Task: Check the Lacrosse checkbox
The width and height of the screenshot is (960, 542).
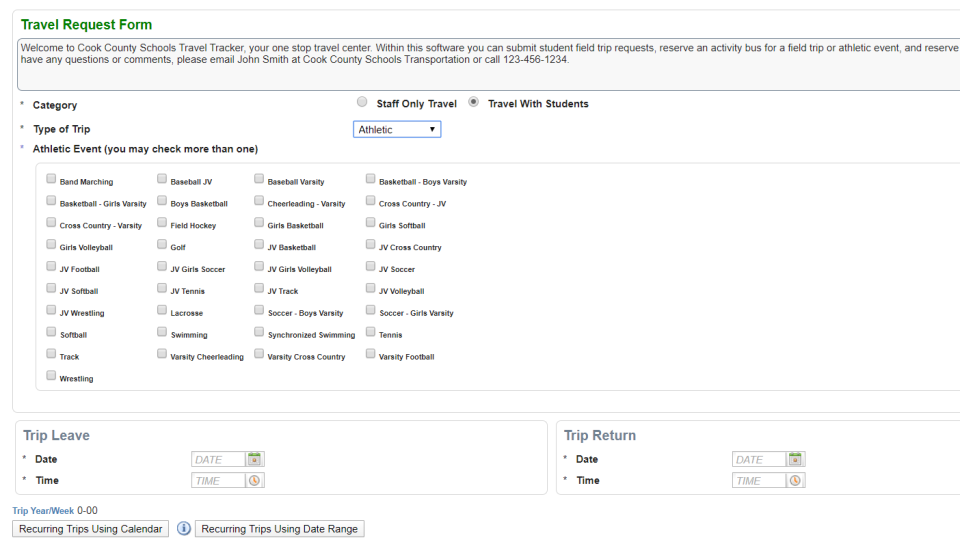Action: [x=162, y=310]
